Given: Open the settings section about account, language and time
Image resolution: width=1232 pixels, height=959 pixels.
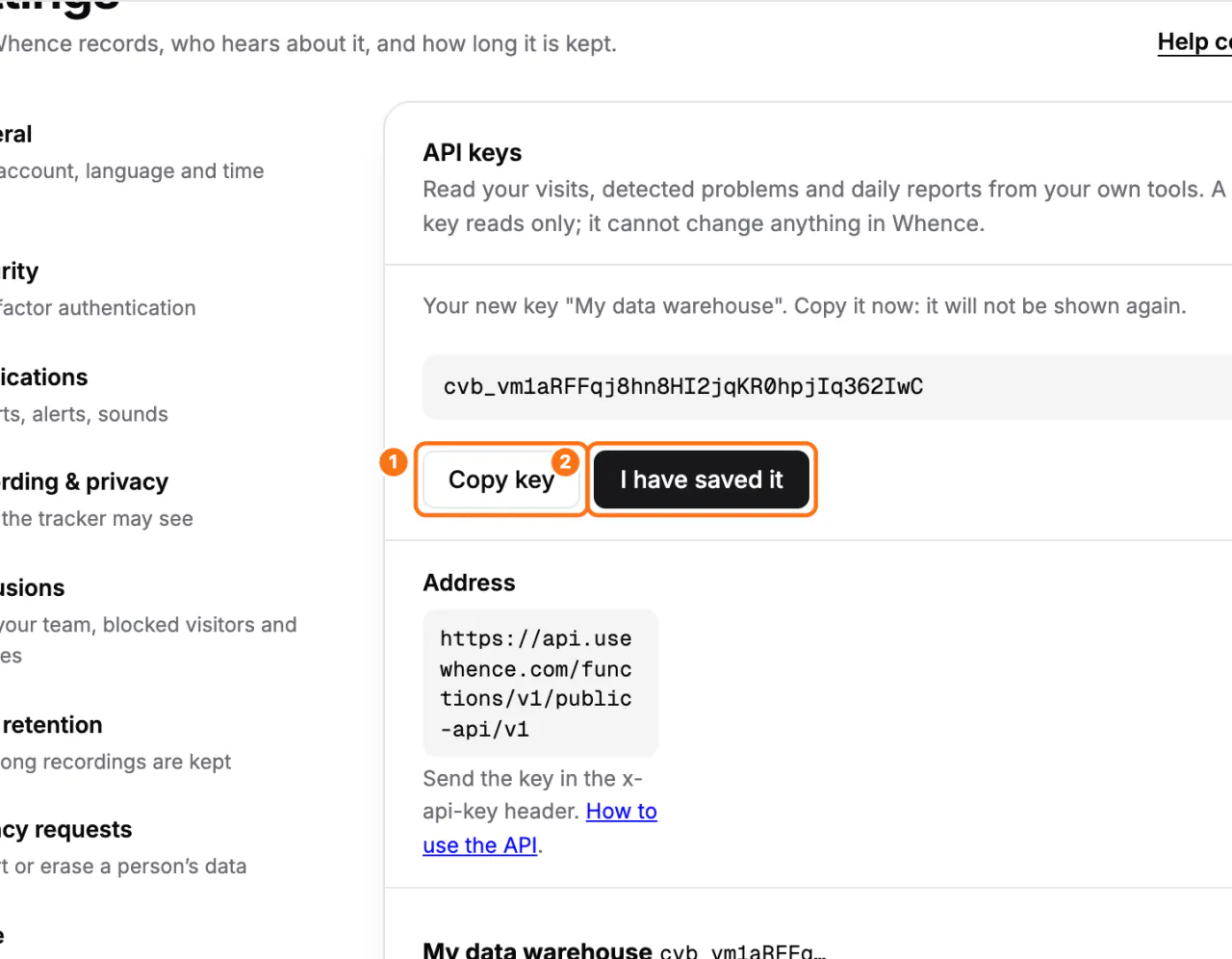Looking at the screenshot, I should click(x=132, y=153).
